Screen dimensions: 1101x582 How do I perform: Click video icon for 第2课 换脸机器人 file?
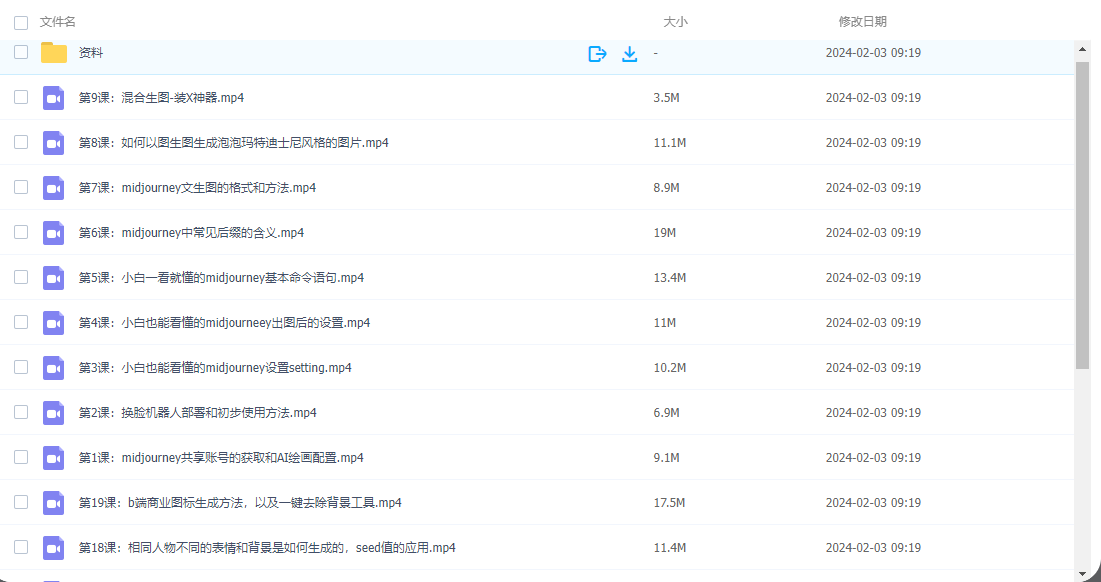point(54,413)
